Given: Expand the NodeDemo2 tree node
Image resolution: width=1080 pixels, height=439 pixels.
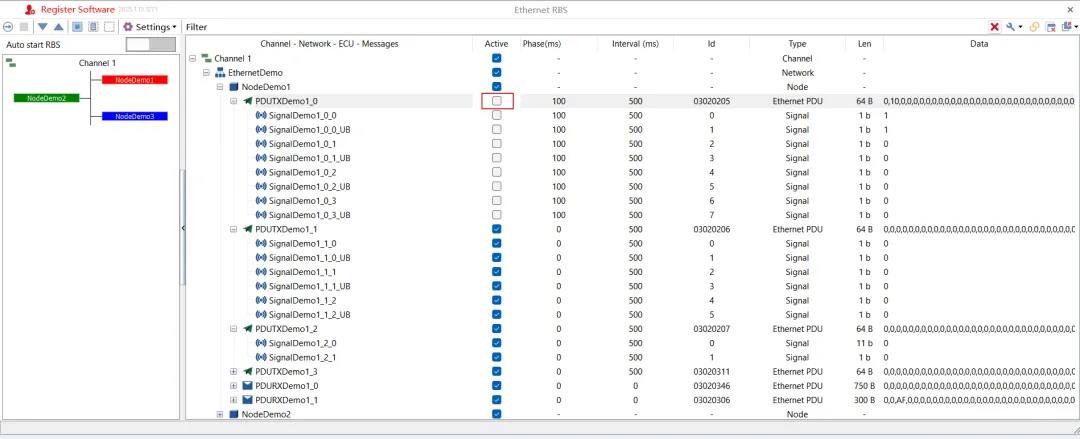Looking at the screenshot, I should pos(220,414).
